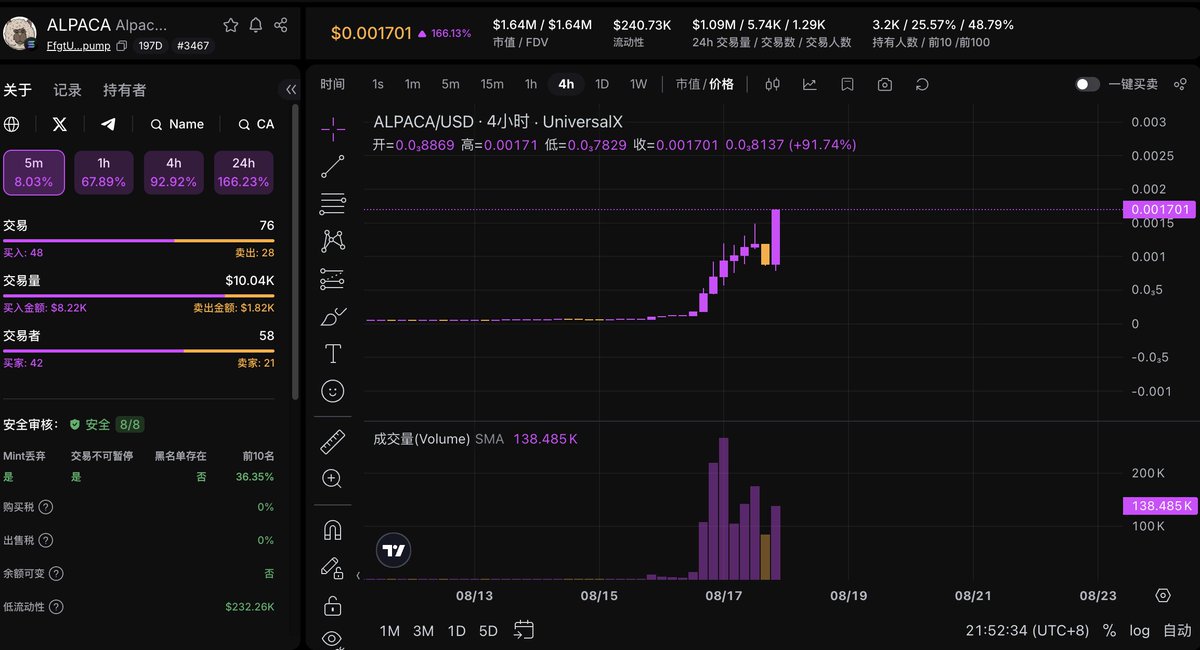Search token by CA

pos(256,124)
